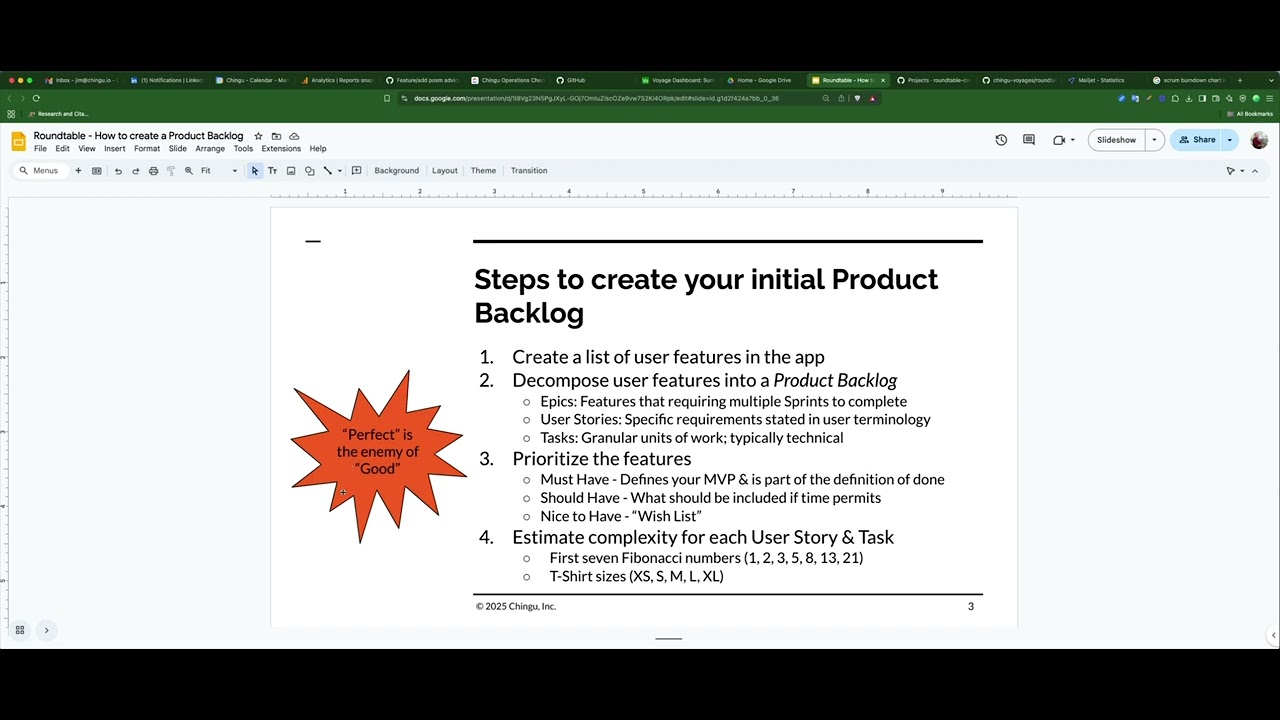The image size is (1280, 720).
Task: Reload the browser page
Action: (x=36, y=98)
